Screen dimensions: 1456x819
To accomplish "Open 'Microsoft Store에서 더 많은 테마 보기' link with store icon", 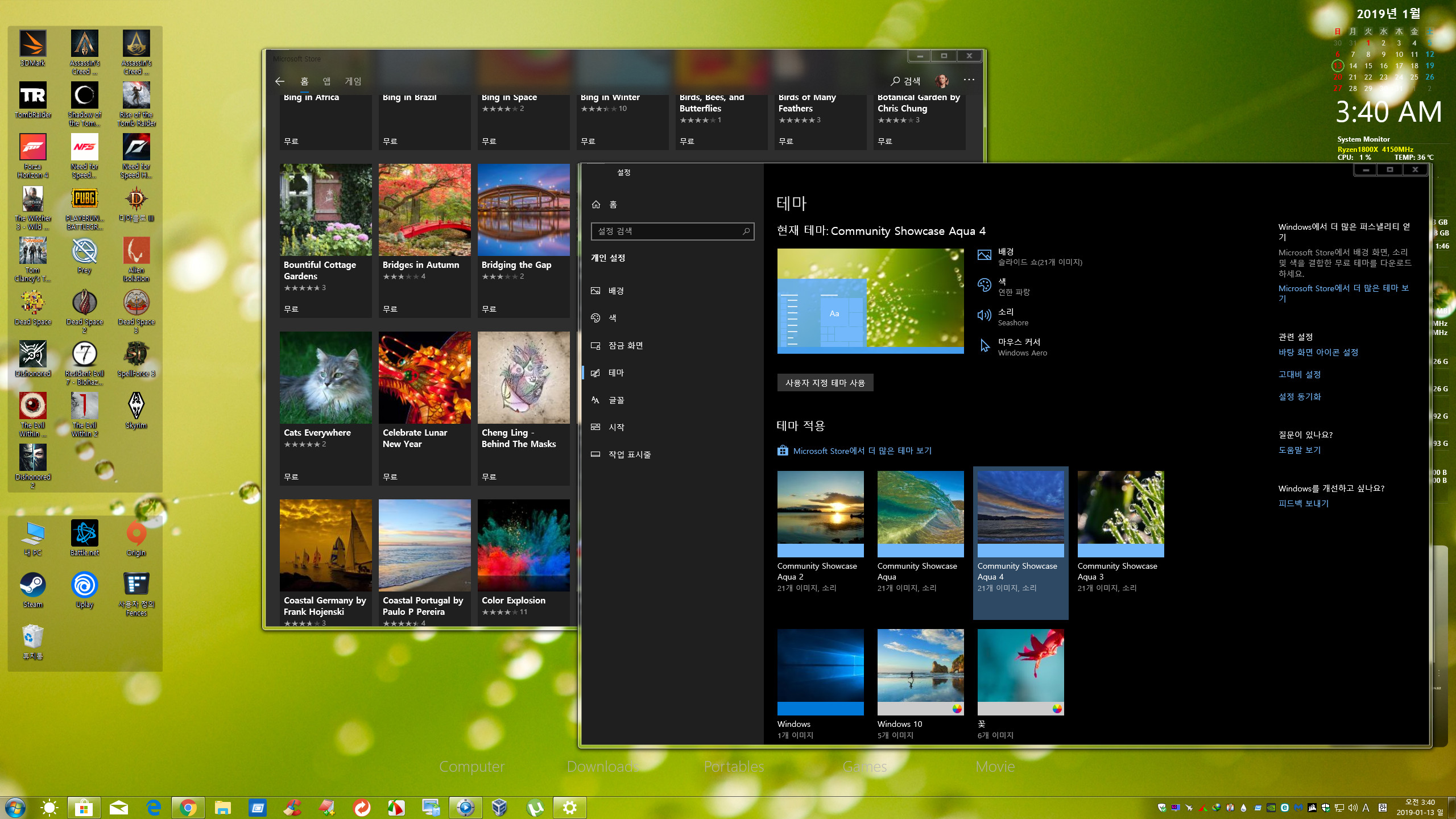I will (855, 450).
